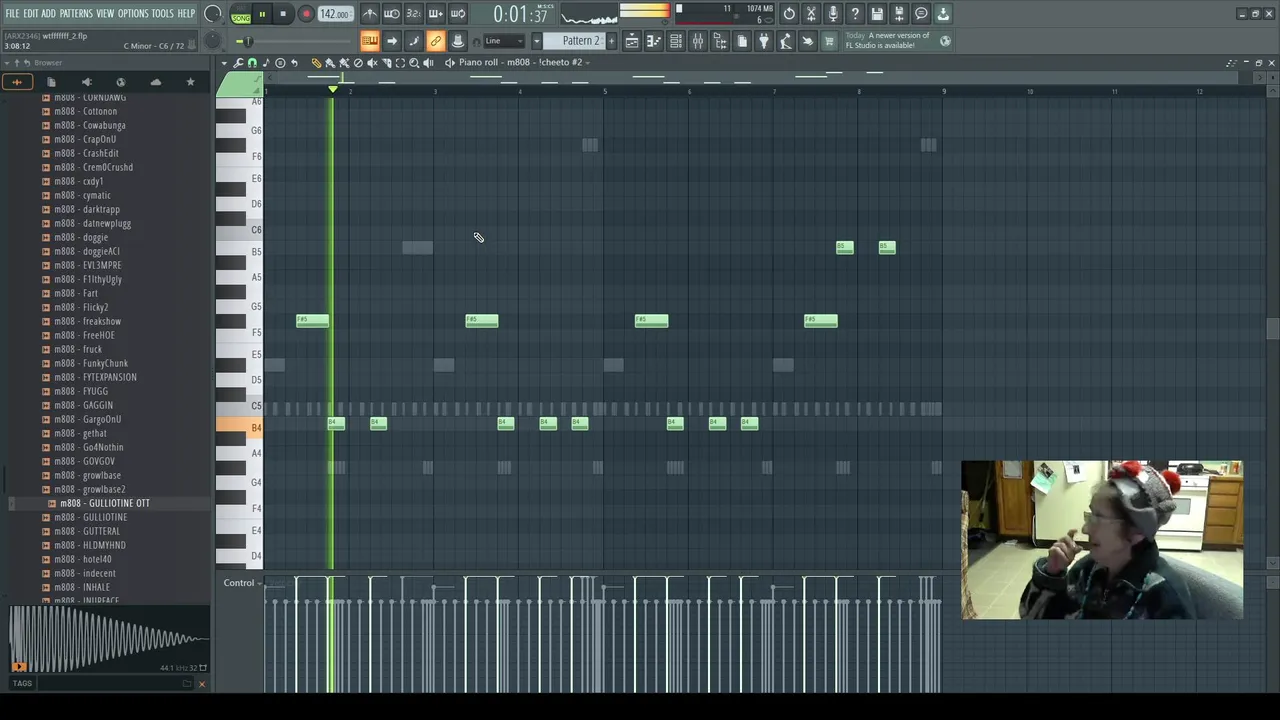The height and width of the screenshot is (720, 1280).
Task: Open the EDIT menu
Action: [31, 14]
